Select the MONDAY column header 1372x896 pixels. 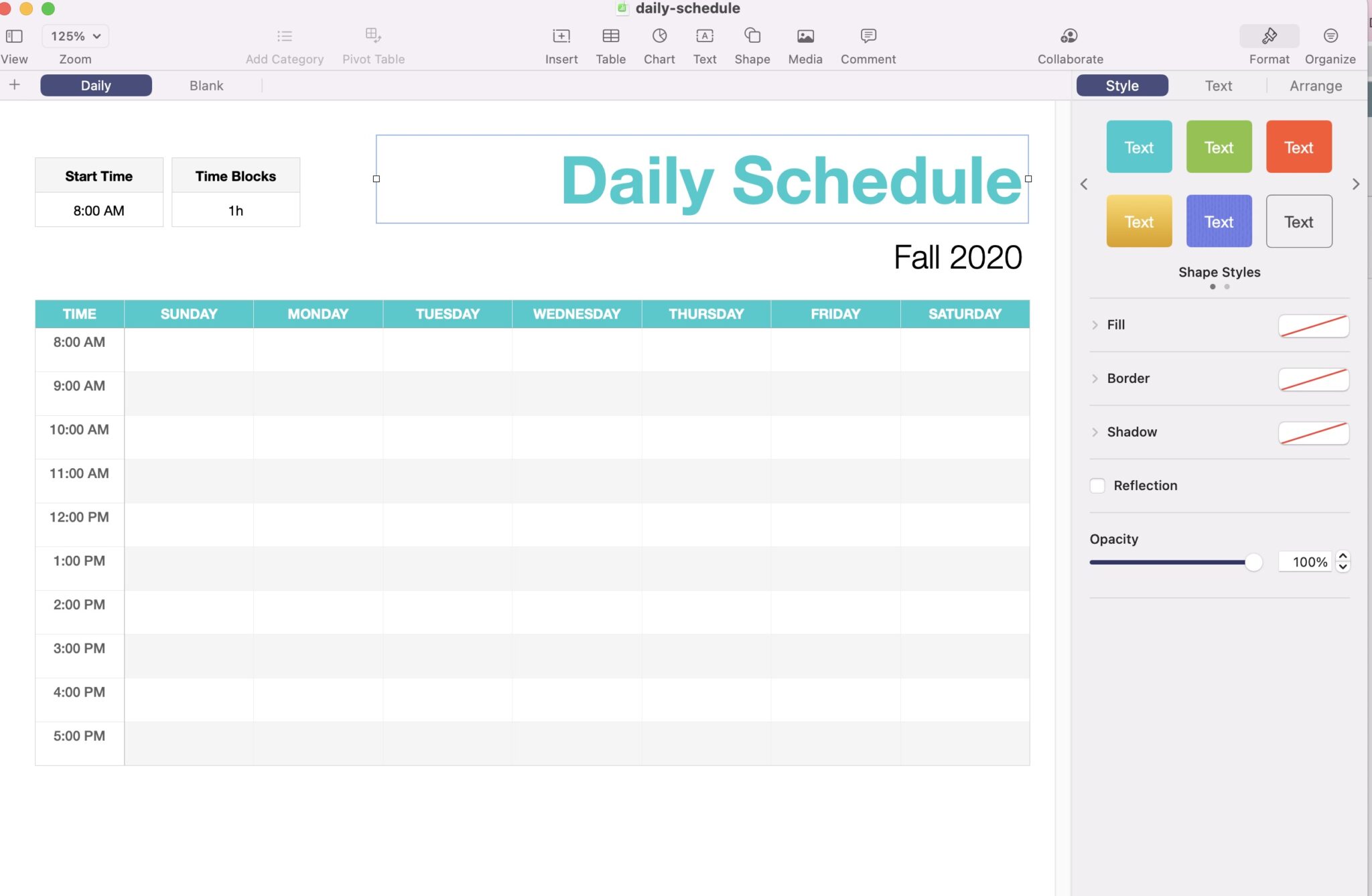coord(318,313)
